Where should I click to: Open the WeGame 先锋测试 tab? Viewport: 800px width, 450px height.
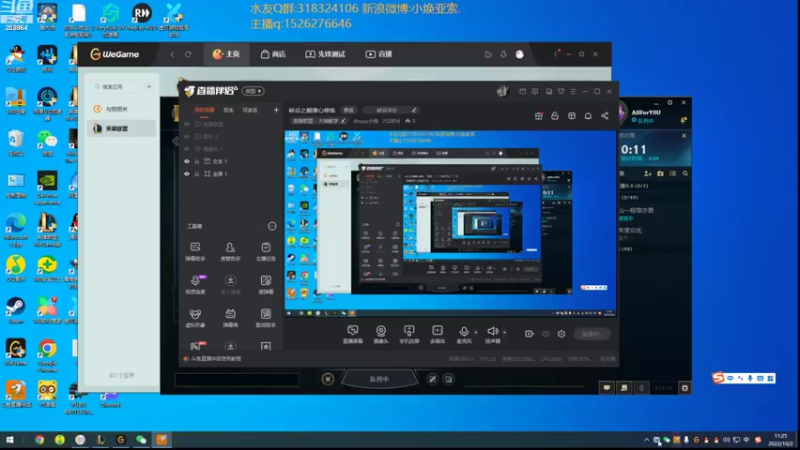pos(326,54)
